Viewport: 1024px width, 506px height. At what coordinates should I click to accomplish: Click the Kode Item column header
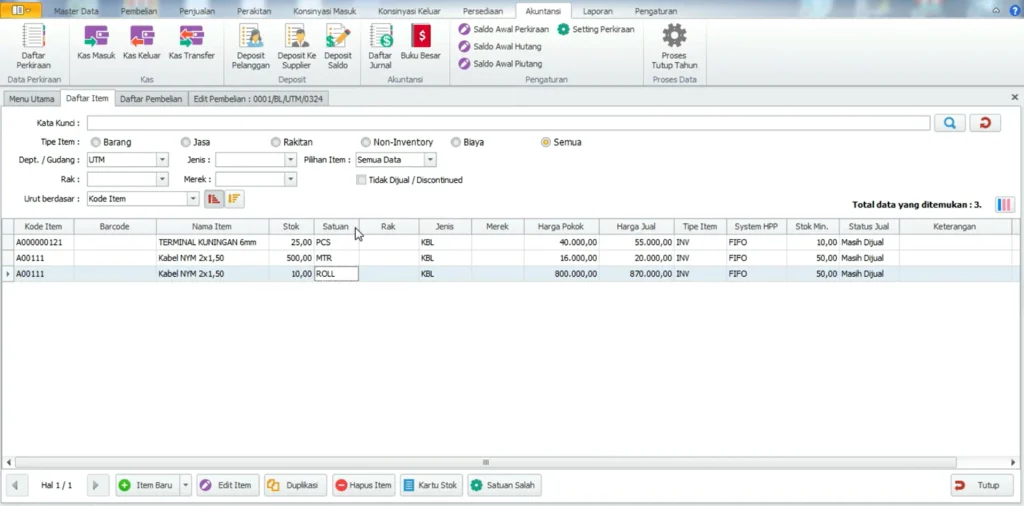tap(44, 227)
